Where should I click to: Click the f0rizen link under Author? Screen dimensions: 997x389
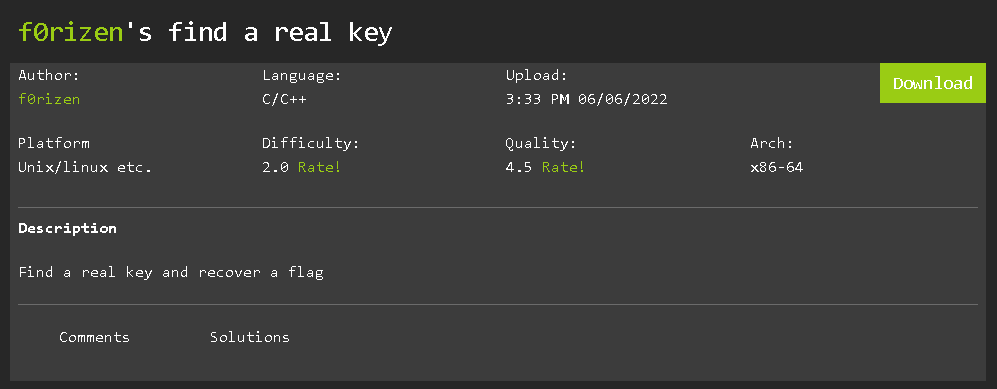pyautogui.click(x=49, y=100)
